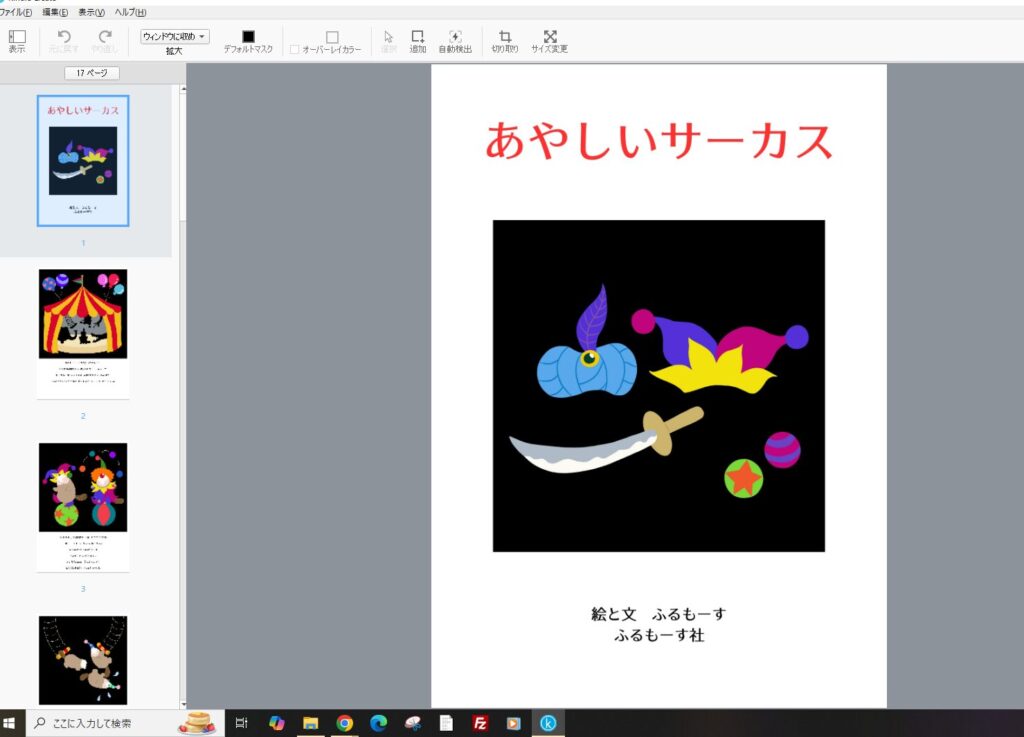This screenshot has height=737, width=1024.
Task: Click thumbnail panel scroll up arrow
Action: pos(183,88)
